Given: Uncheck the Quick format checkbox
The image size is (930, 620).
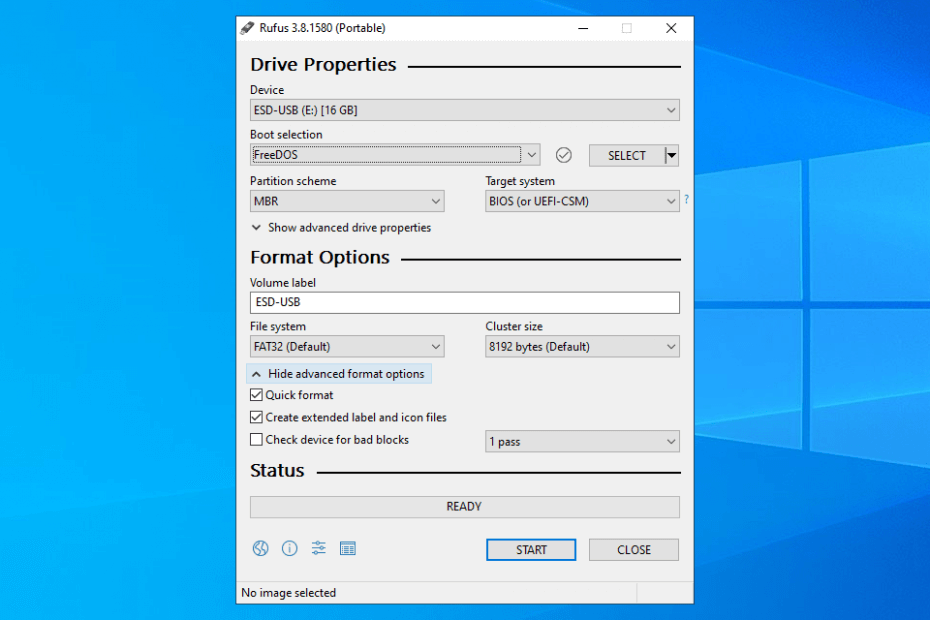Looking at the screenshot, I should click(256, 395).
